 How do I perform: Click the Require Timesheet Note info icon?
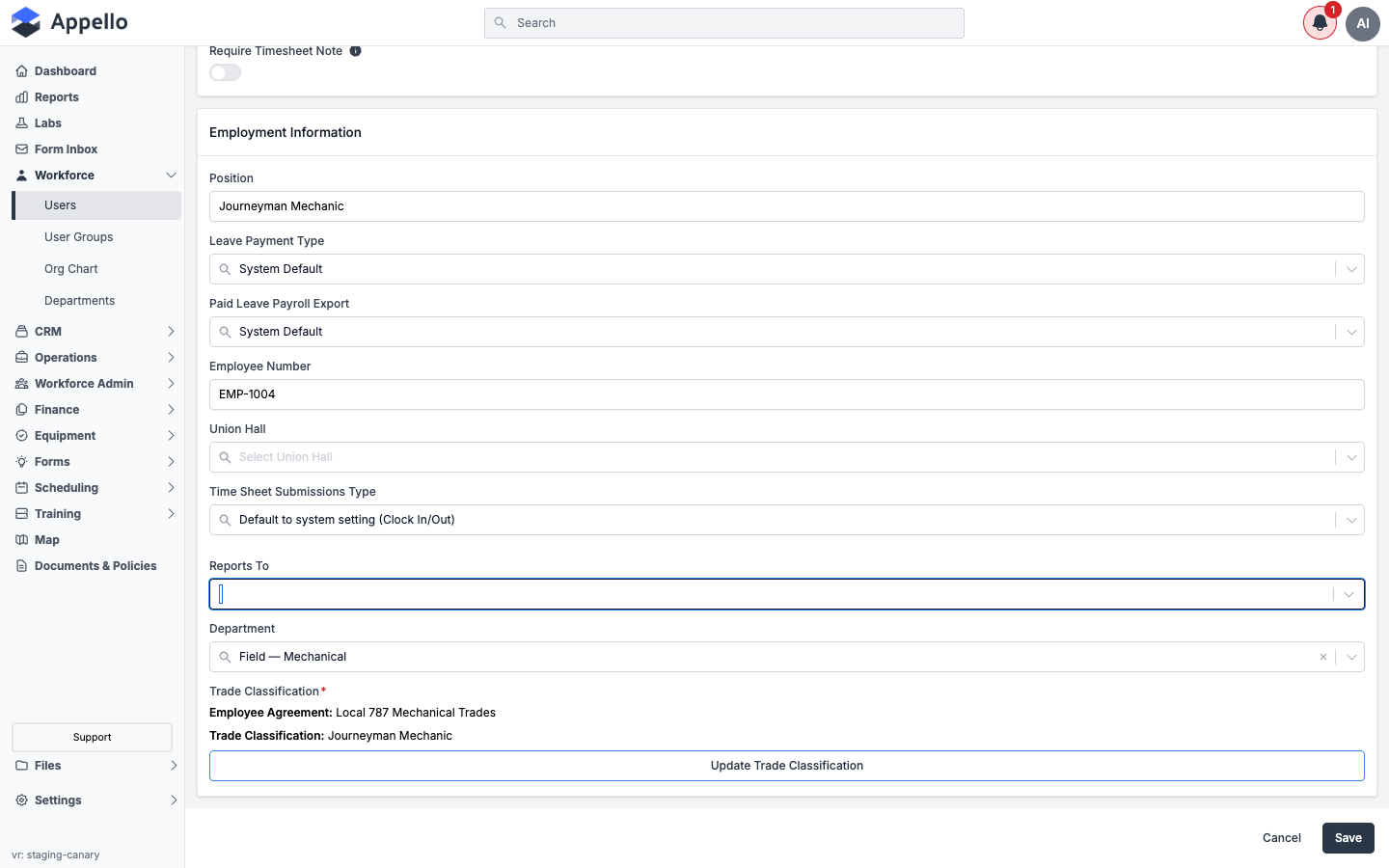click(x=356, y=51)
